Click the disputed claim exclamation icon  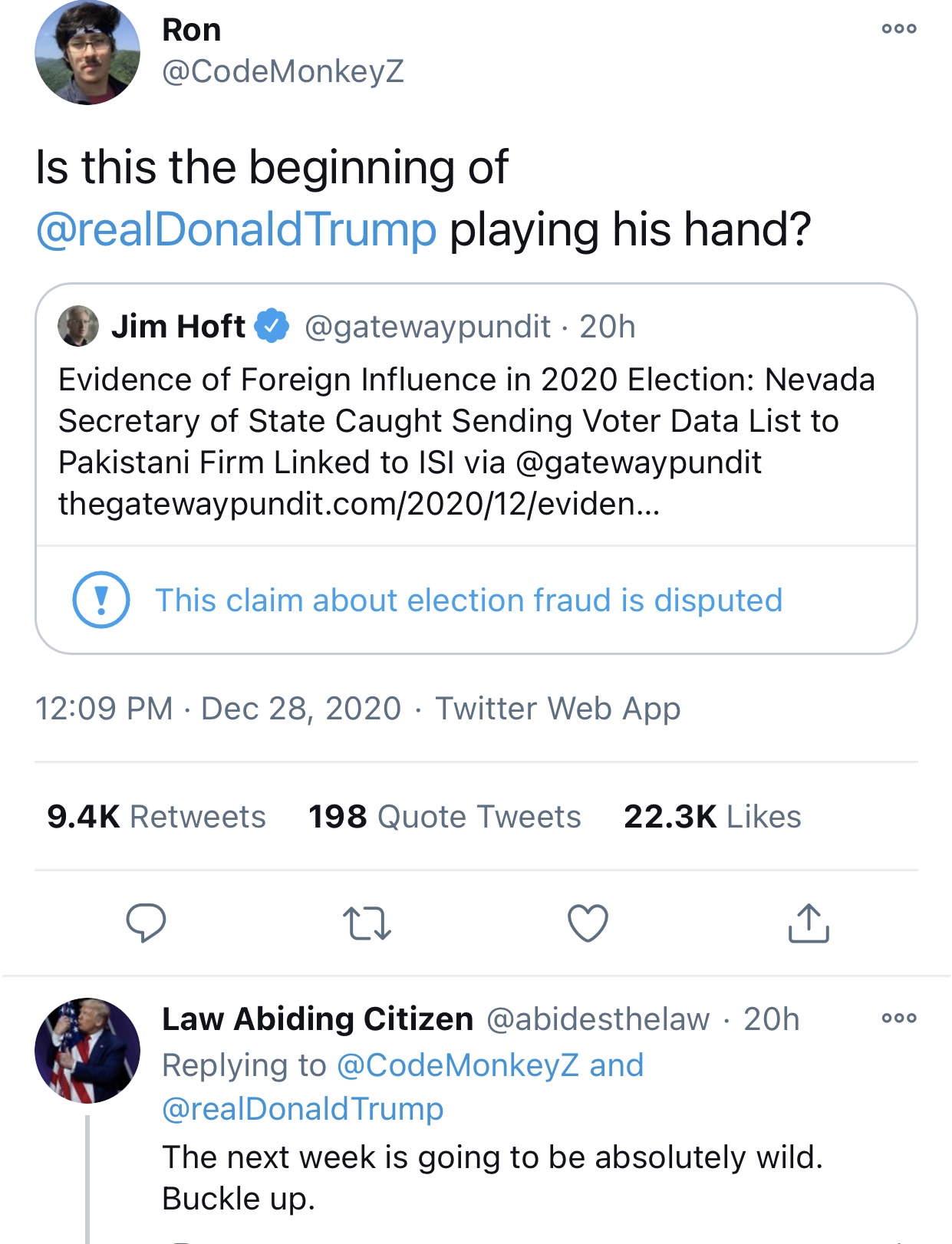click(x=100, y=600)
